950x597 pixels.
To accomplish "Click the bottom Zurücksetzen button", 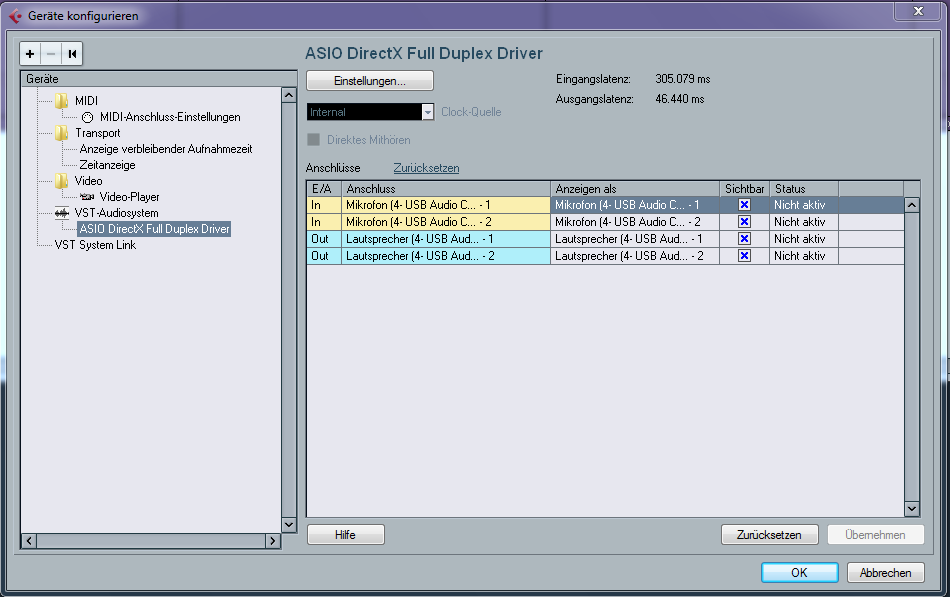I will tap(769, 535).
